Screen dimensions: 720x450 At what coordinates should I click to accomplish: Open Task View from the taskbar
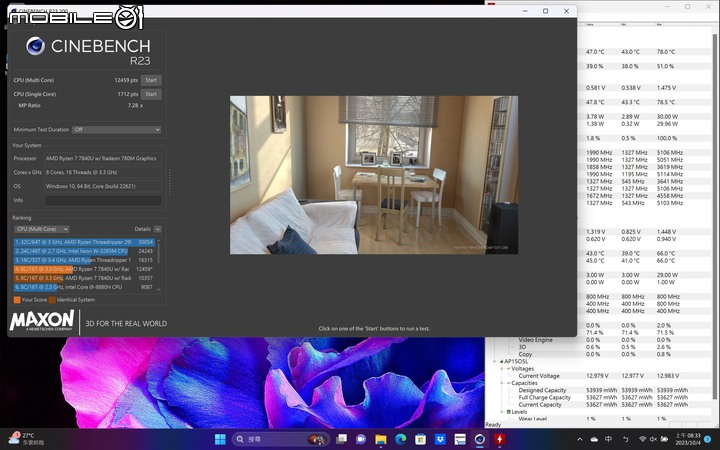coord(341,439)
